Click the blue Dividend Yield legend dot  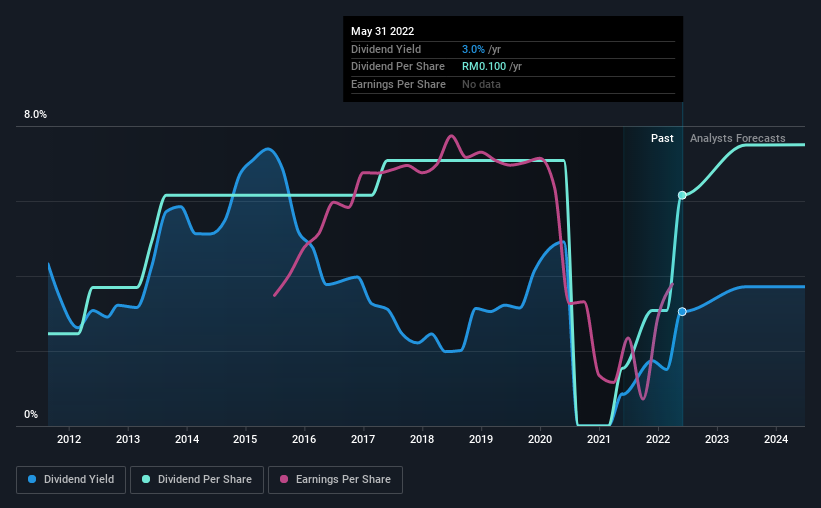click(x=32, y=479)
